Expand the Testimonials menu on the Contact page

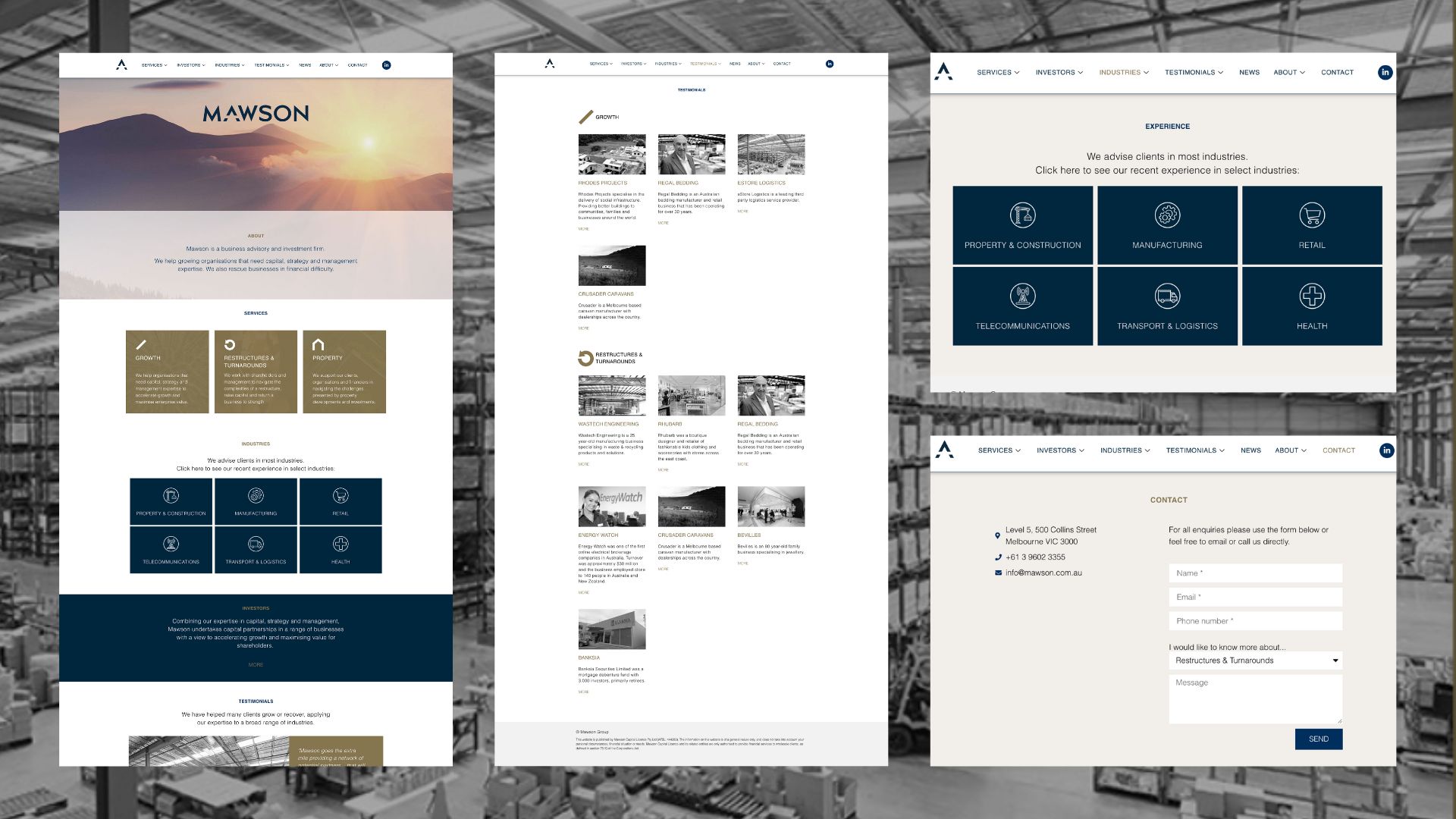[1195, 450]
